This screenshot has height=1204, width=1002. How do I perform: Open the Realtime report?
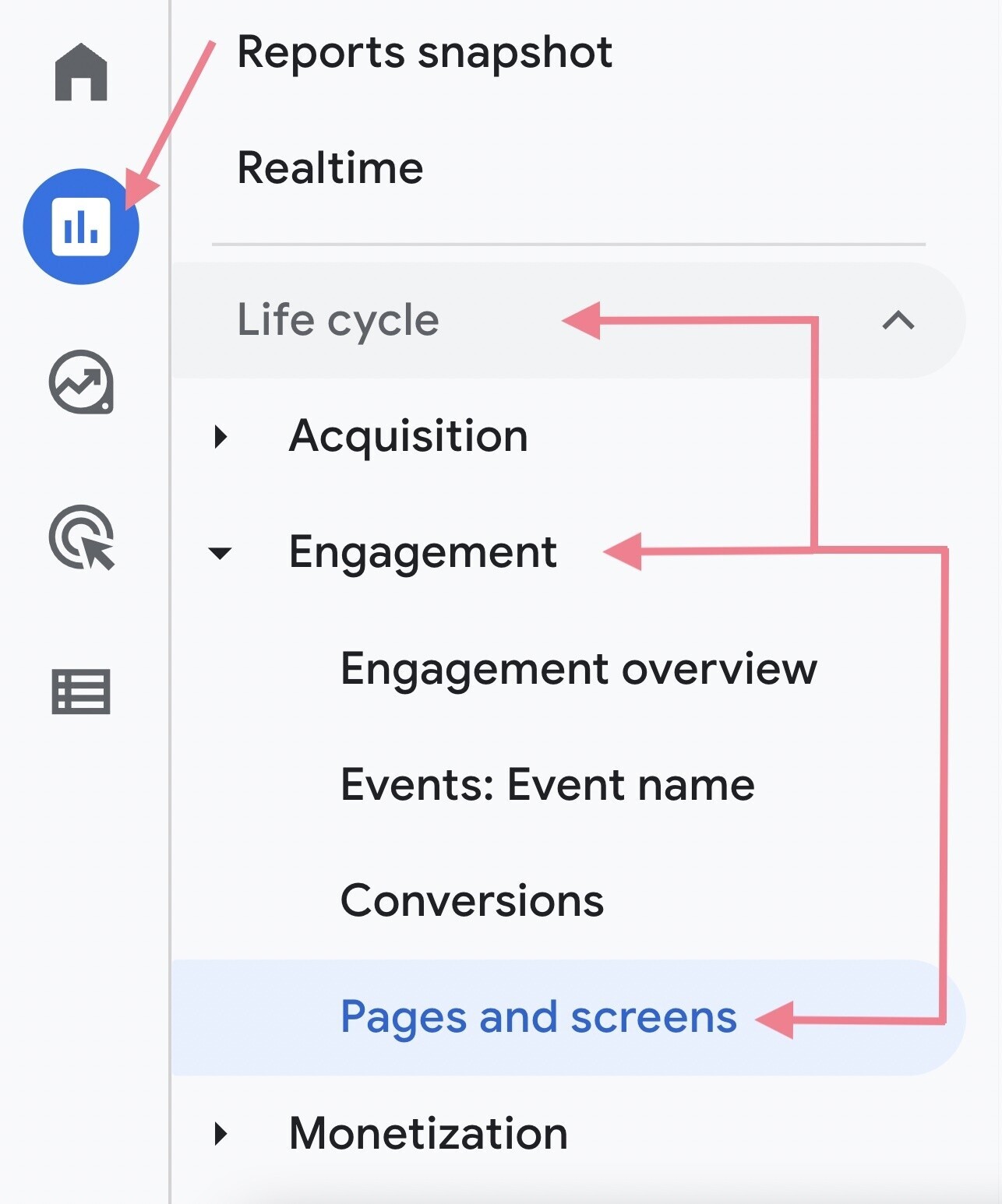330,167
